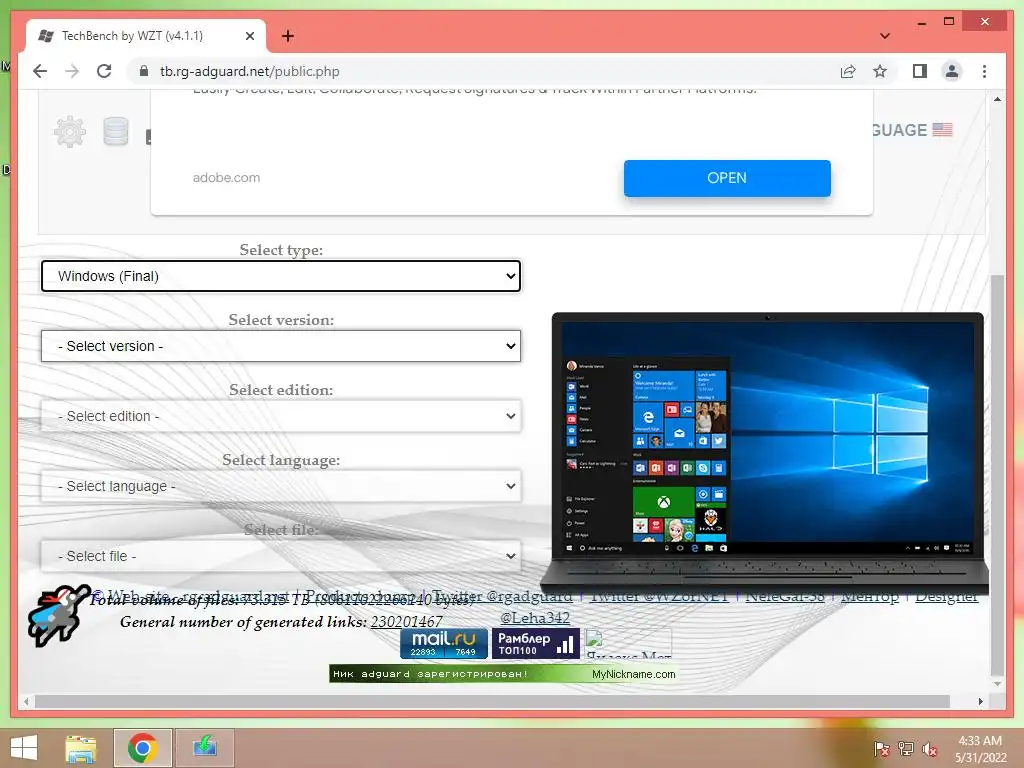1024x768 pixels.
Task: Click the database stack icon
Action: tap(116, 131)
